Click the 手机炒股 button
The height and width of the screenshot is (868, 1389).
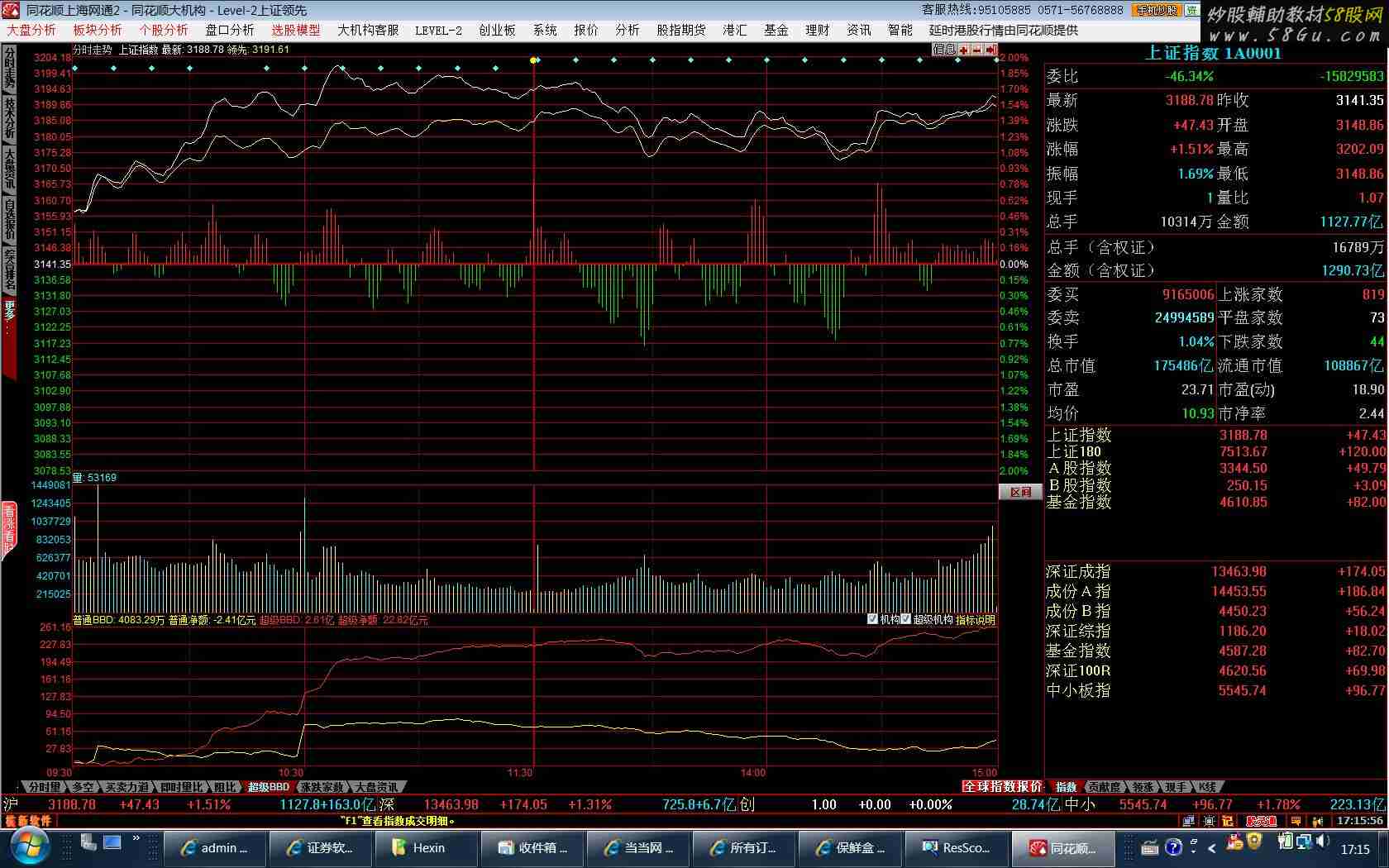1157,10
